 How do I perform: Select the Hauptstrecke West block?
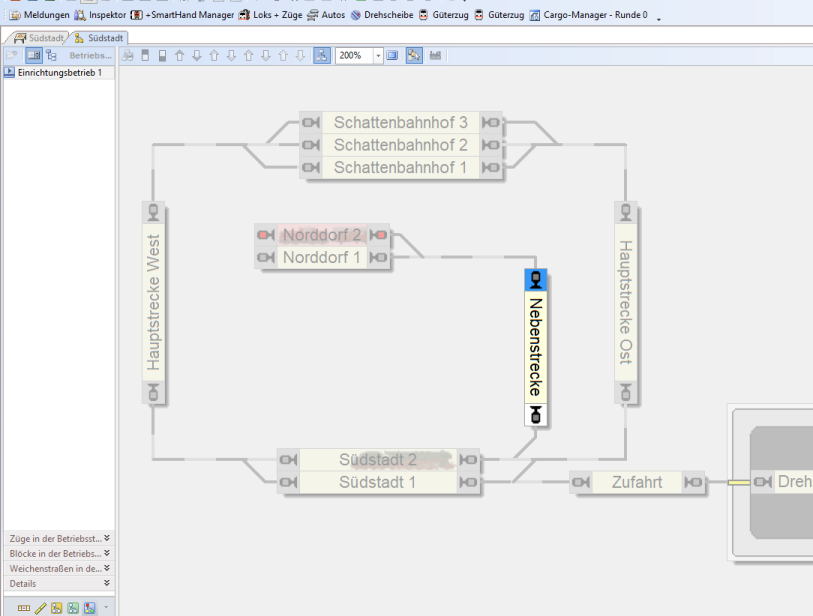click(153, 303)
